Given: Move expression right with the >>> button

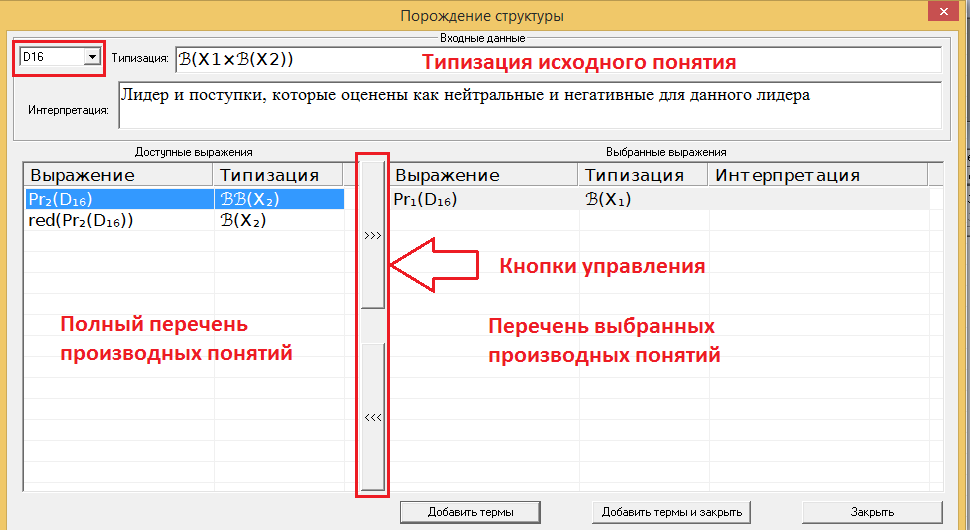Looking at the screenshot, I should pyautogui.click(x=373, y=235).
